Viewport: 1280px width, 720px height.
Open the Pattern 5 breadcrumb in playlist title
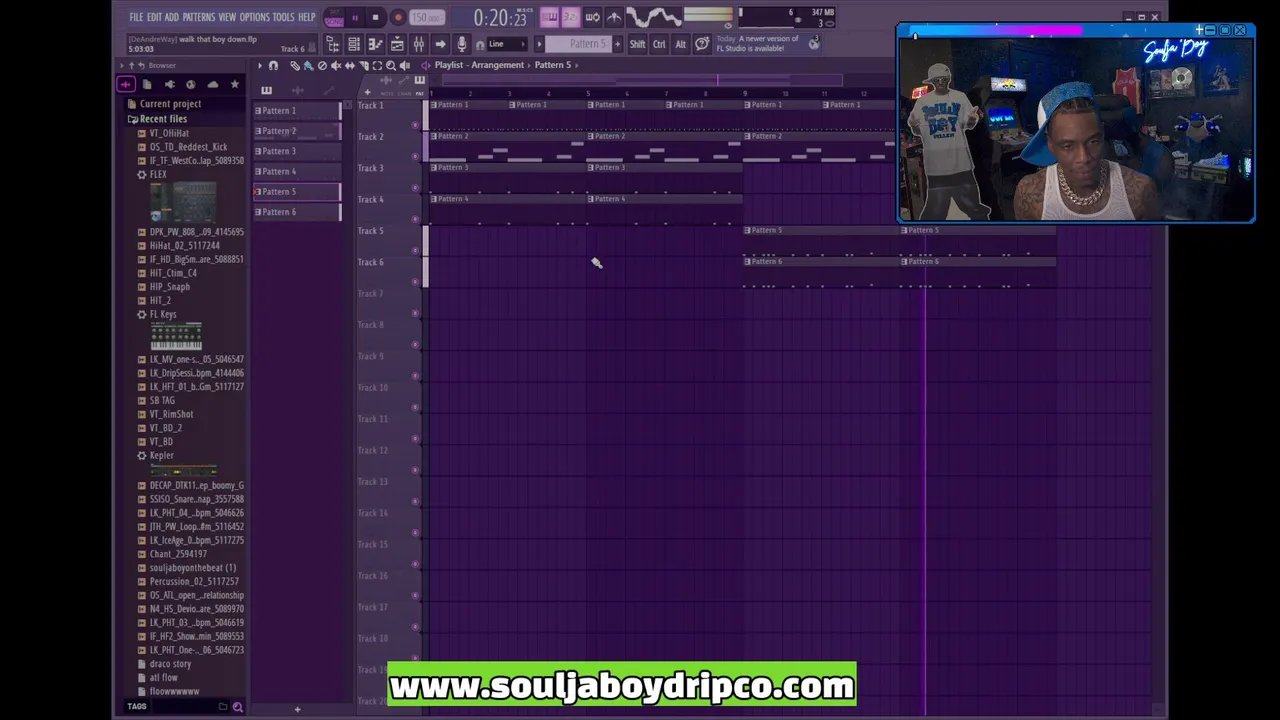pos(553,65)
